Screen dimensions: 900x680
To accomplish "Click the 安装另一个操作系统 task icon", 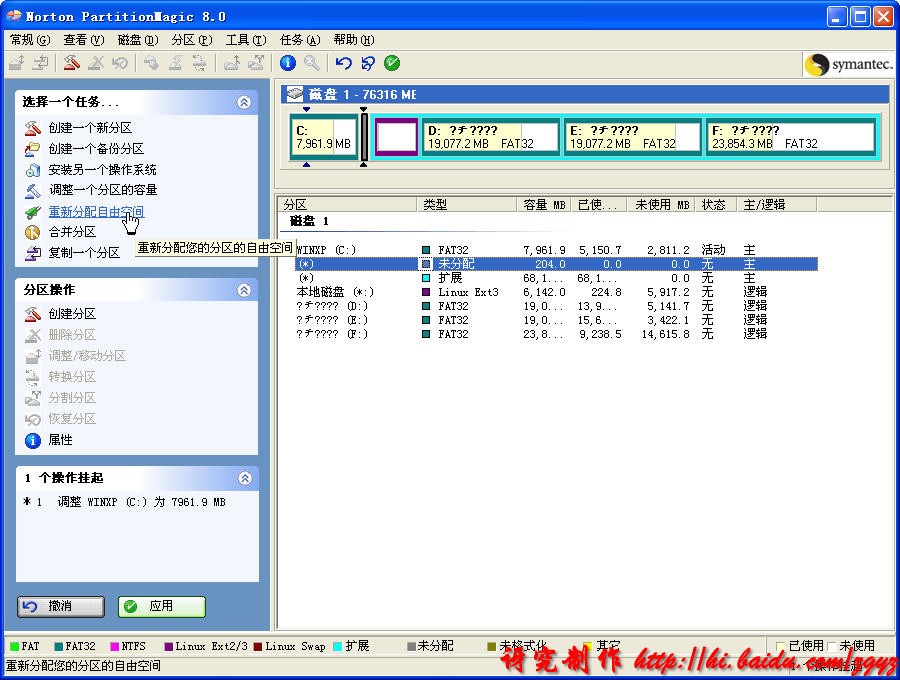I will [33, 170].
